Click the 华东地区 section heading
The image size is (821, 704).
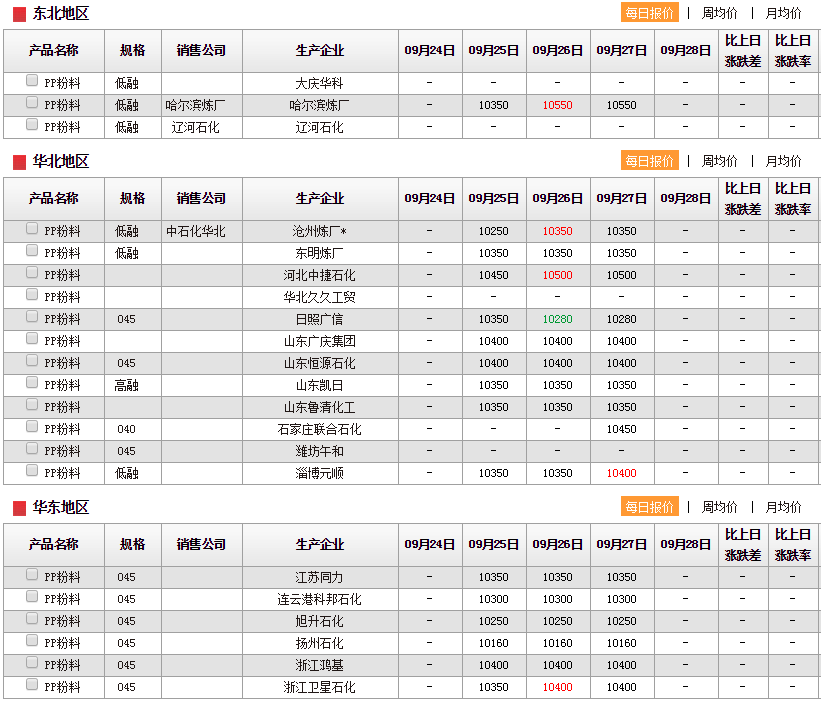(61, 508)
